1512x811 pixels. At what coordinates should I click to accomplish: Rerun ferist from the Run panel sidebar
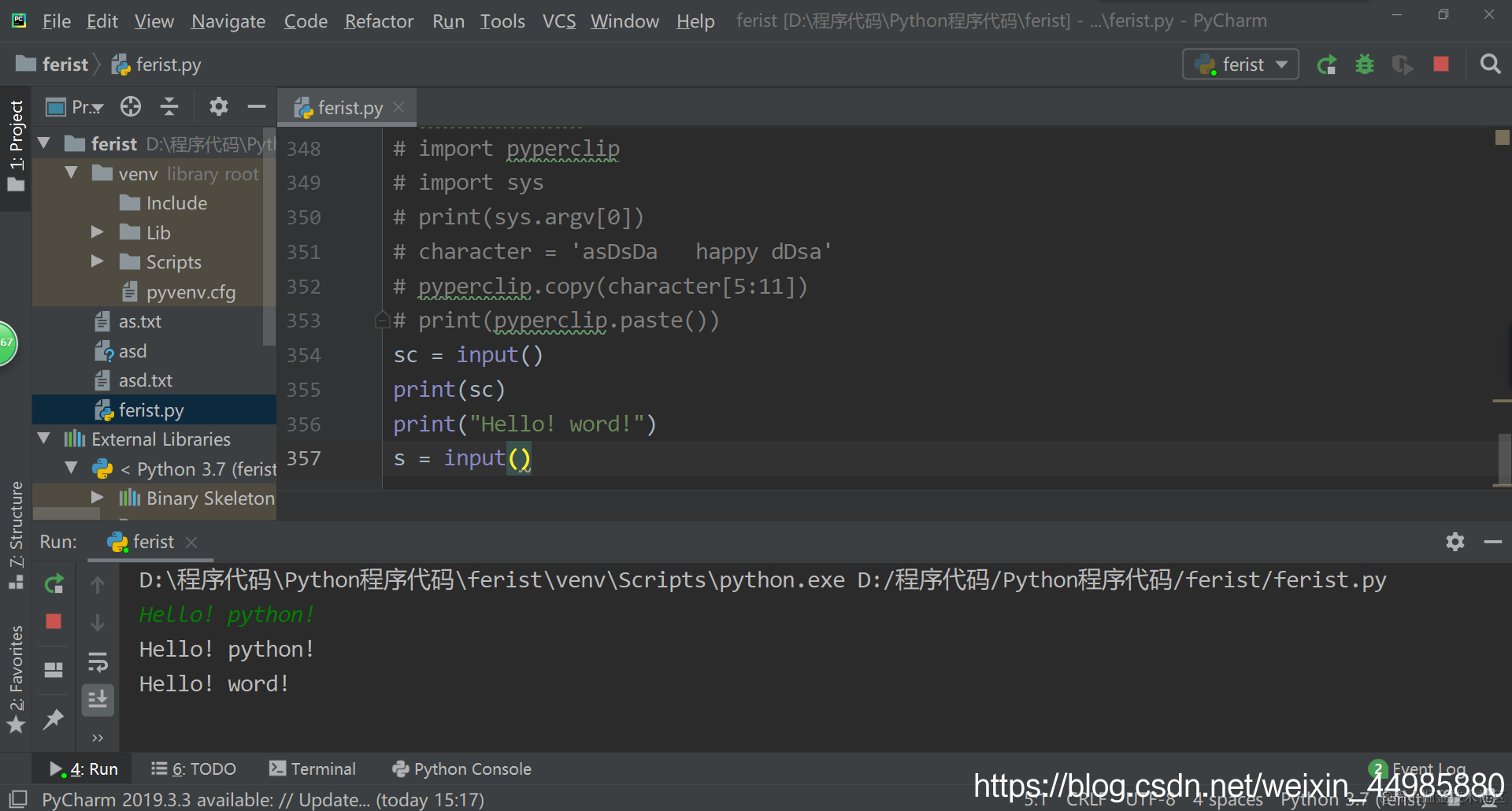pyautogui.click(x=54, y=584)
